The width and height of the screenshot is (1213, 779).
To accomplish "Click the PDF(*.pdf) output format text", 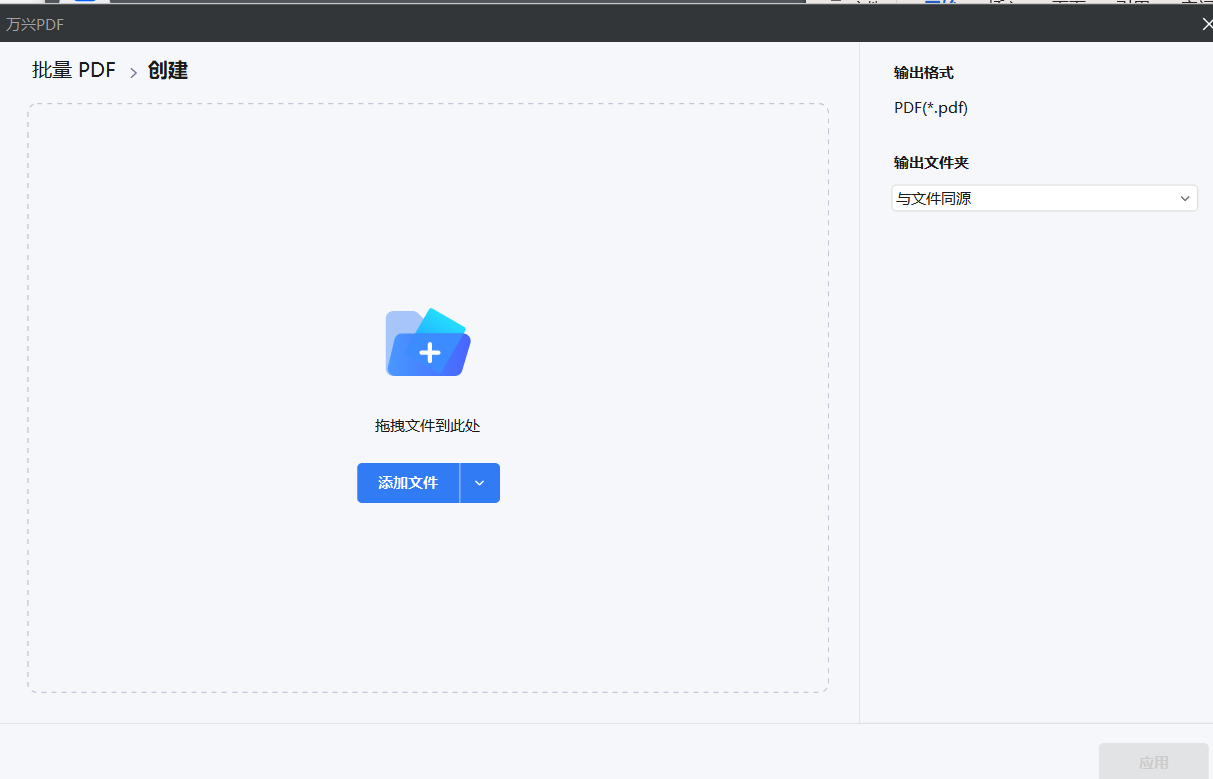I will tap(930, 107).
